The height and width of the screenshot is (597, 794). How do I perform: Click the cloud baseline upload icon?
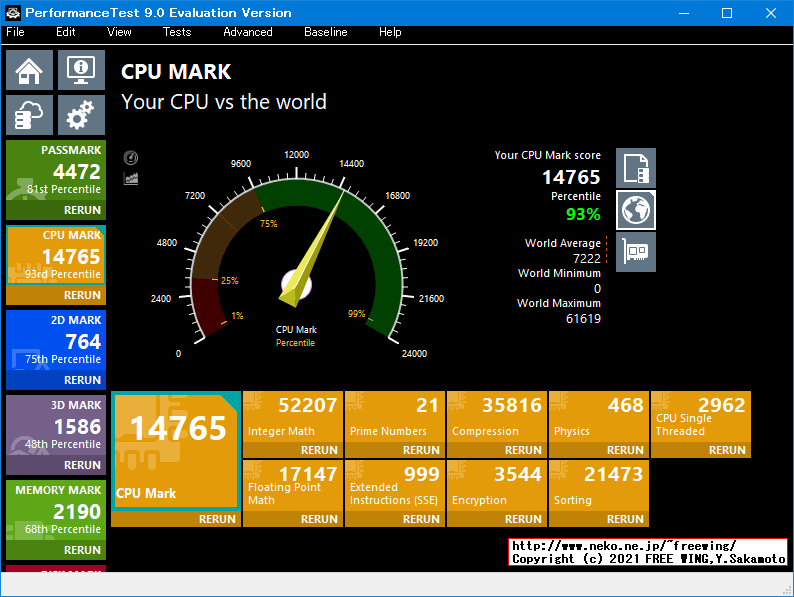coord(30,116)
